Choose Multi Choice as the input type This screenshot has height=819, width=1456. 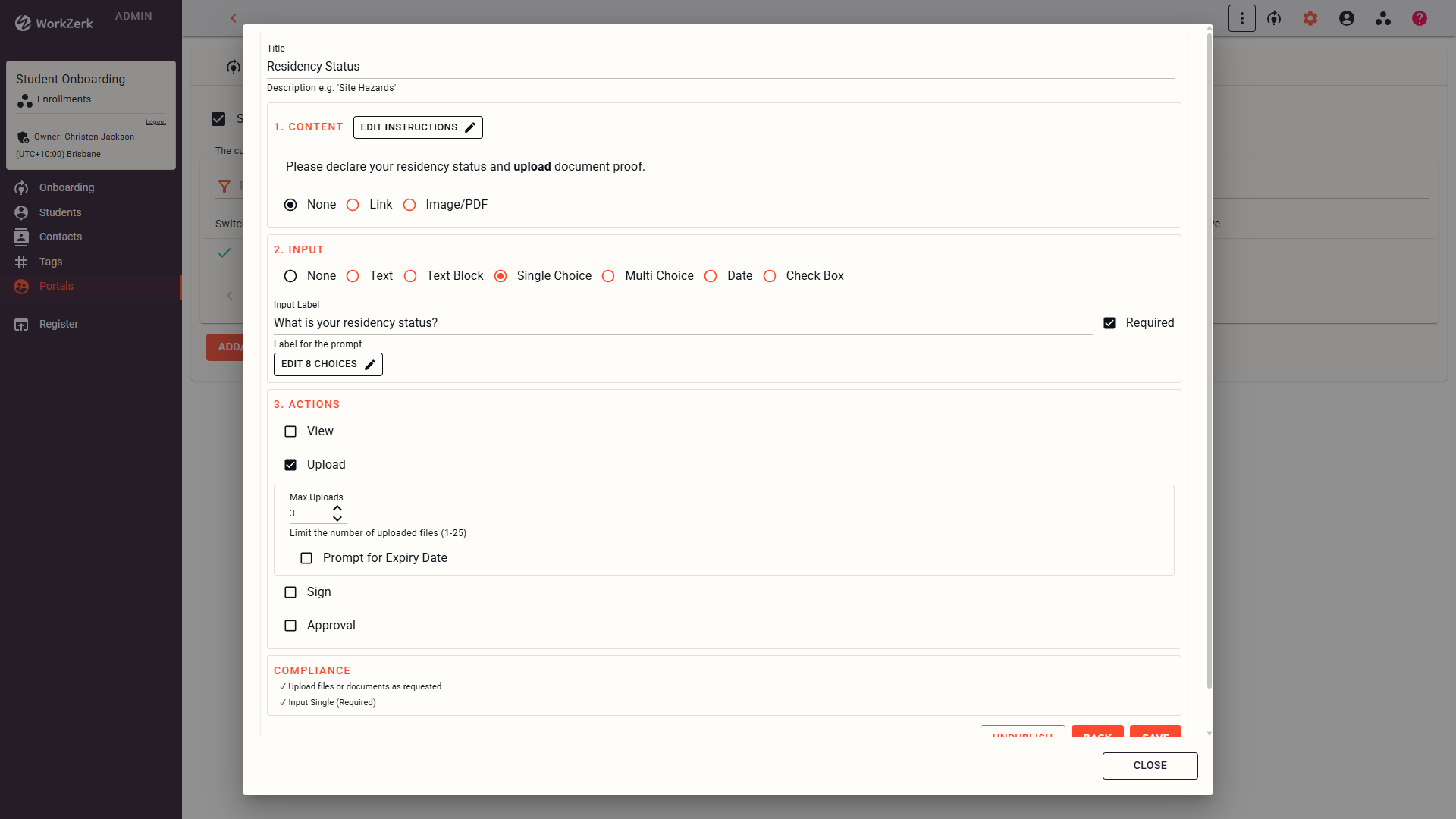(x=609, y=276)
